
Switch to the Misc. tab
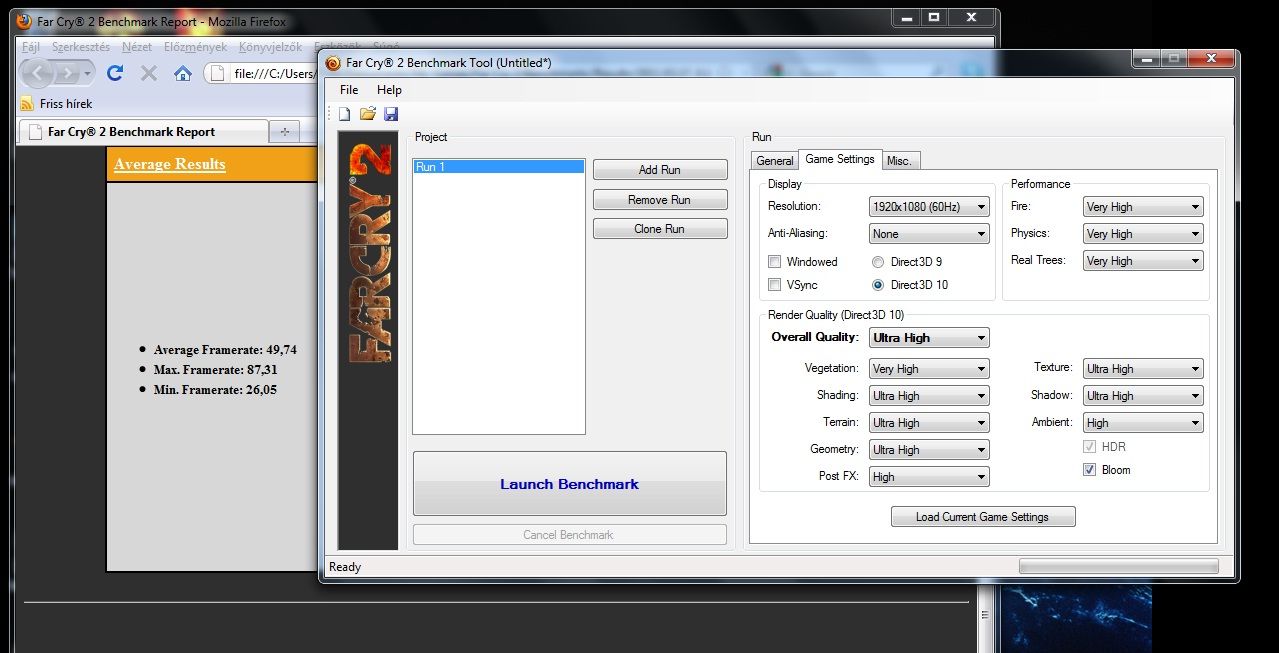click(x=899, y=160)
